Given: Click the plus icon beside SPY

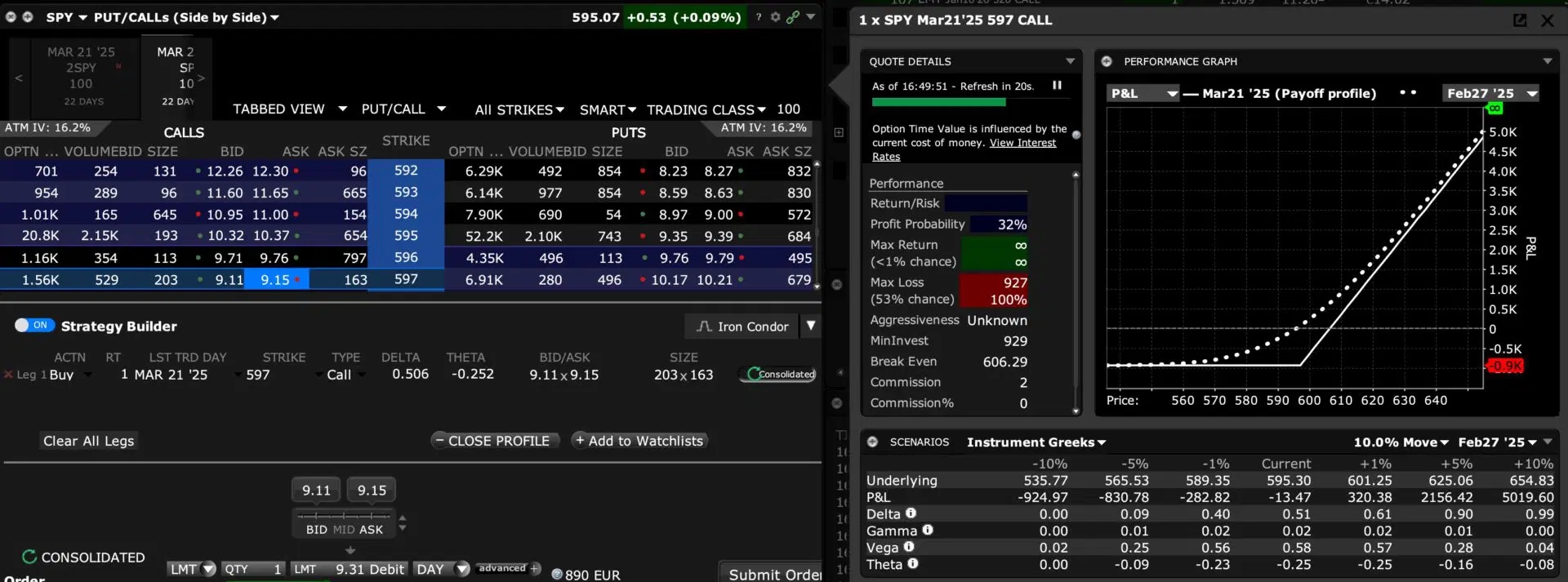Looking at the screenshot, I should tap(28, 17).
